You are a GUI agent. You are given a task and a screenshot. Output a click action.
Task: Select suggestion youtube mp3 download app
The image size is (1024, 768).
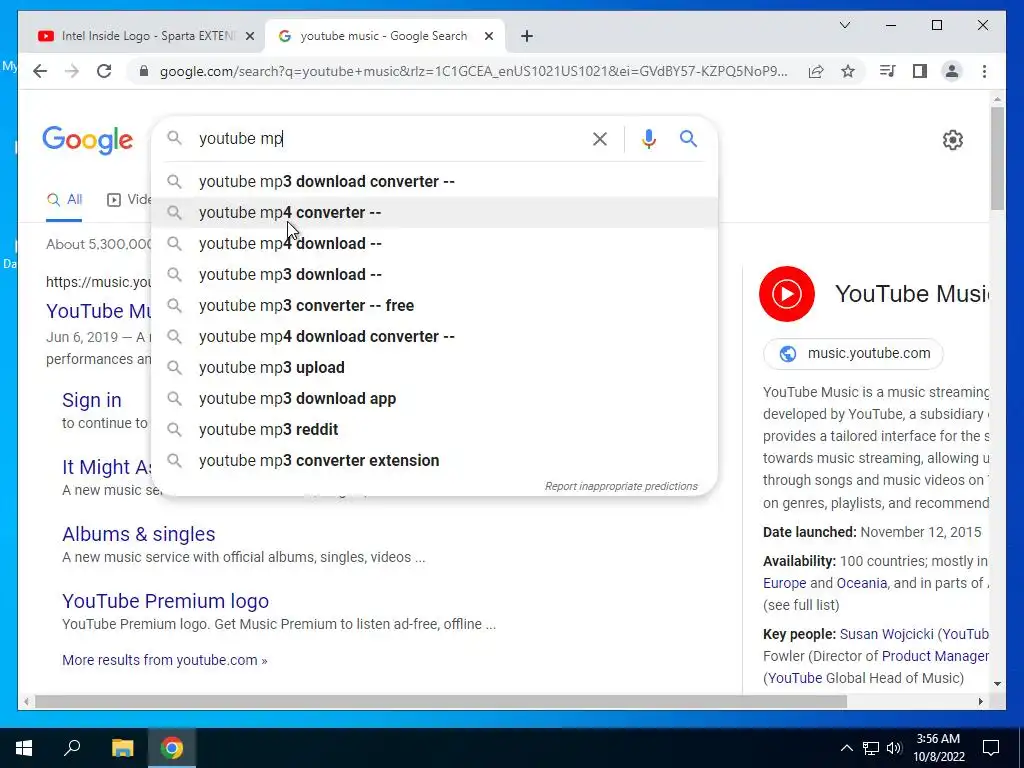point(434,398)
